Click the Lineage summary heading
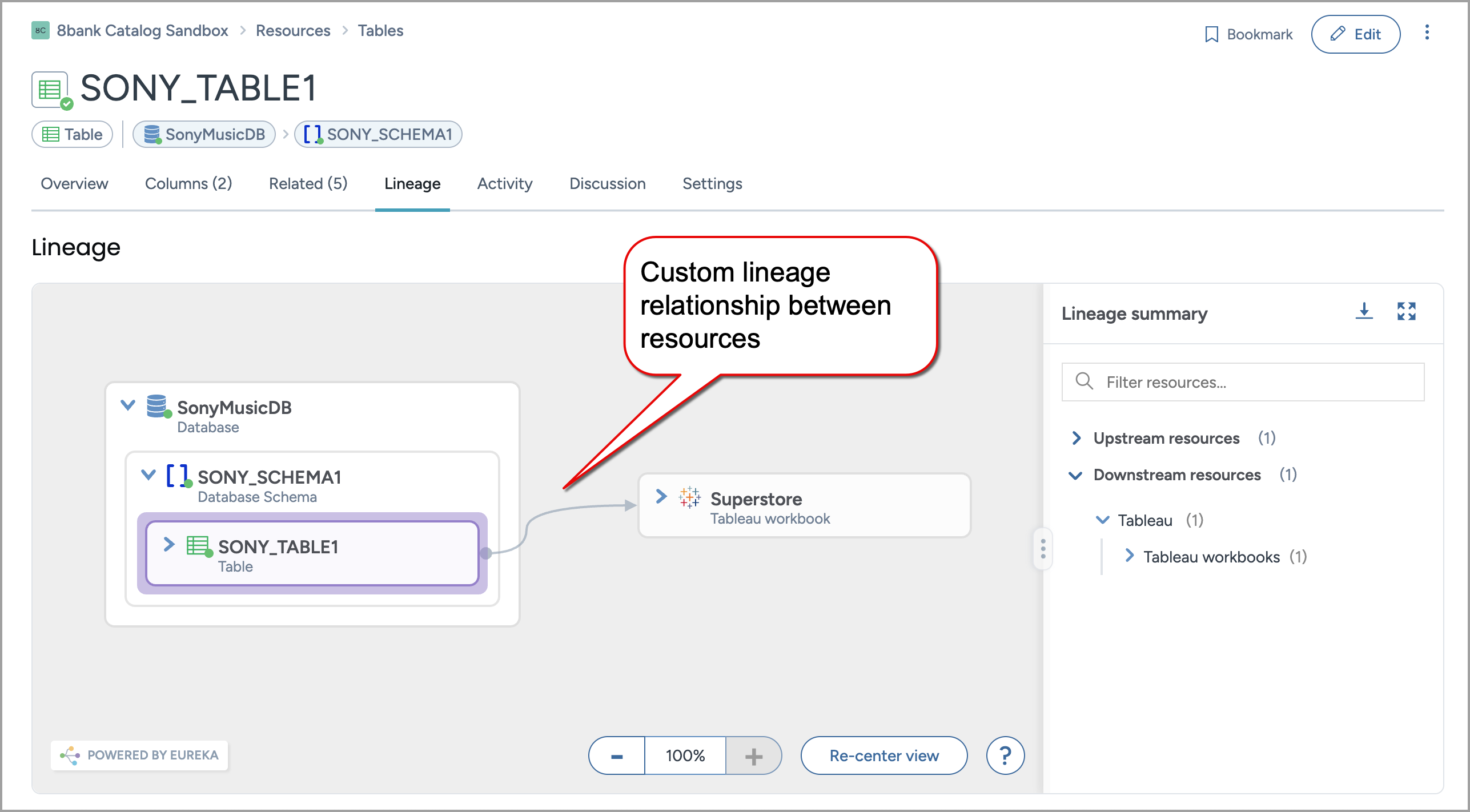 click(1134, 313)
